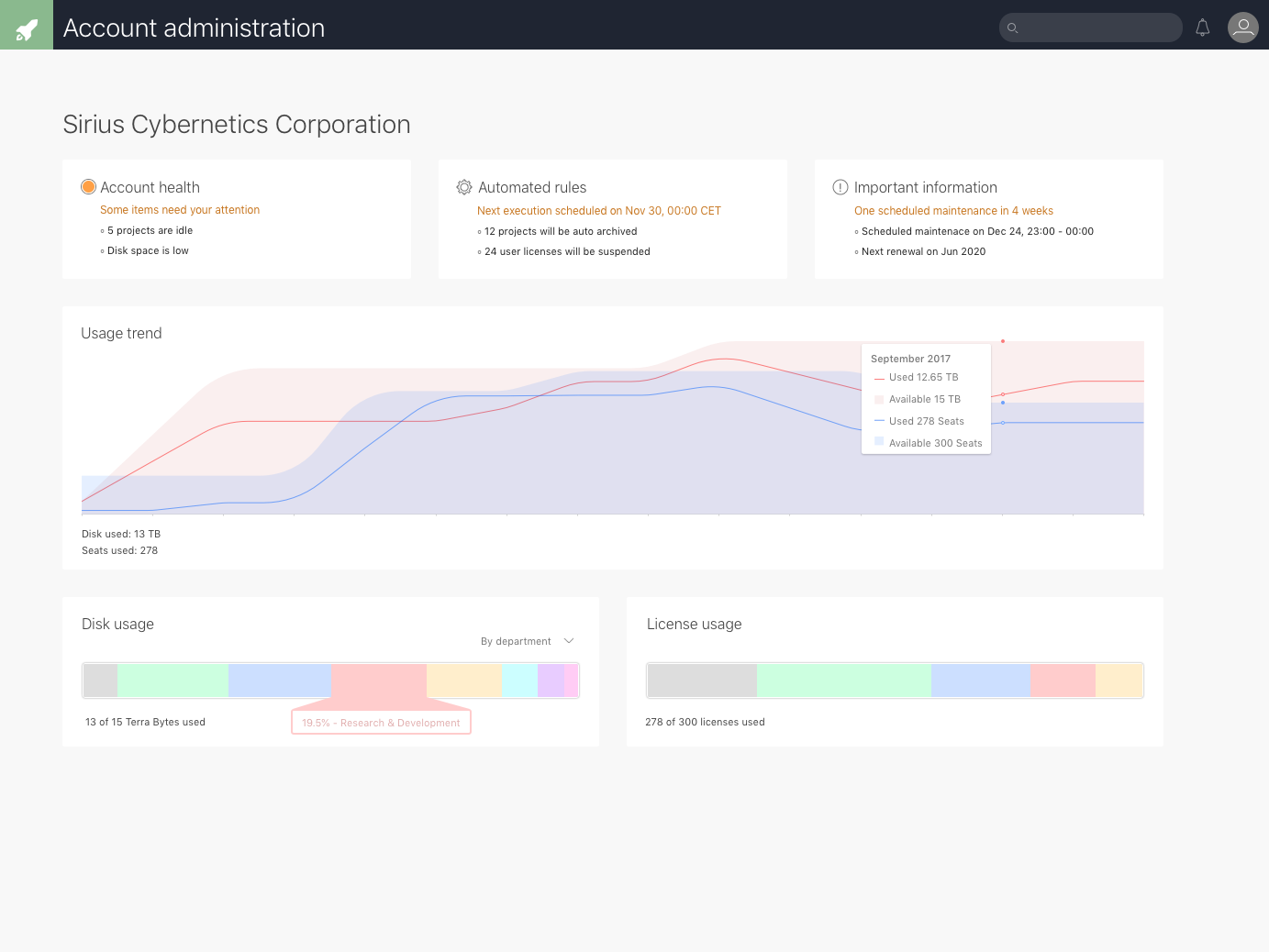Image resolution: width=1269 pixels, height=952 pixels.
Task: Click the 19.5% Research & Development label
Action: [380, 722]
